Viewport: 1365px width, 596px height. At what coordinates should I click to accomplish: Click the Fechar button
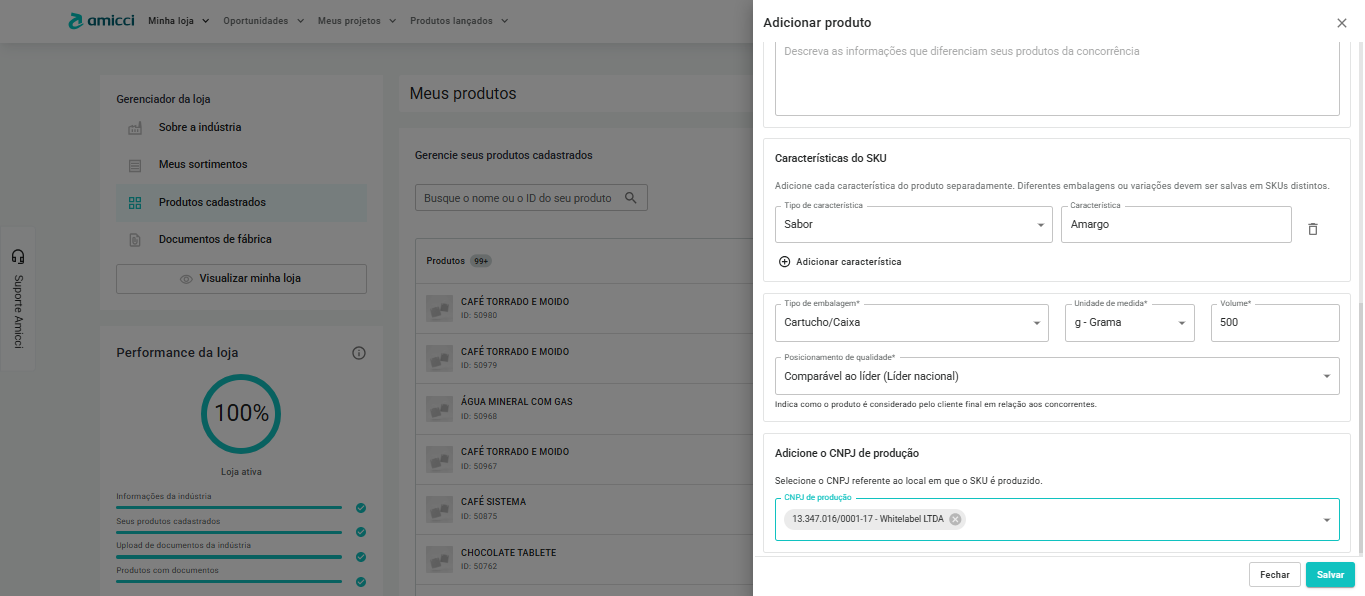click(1274, 575)
